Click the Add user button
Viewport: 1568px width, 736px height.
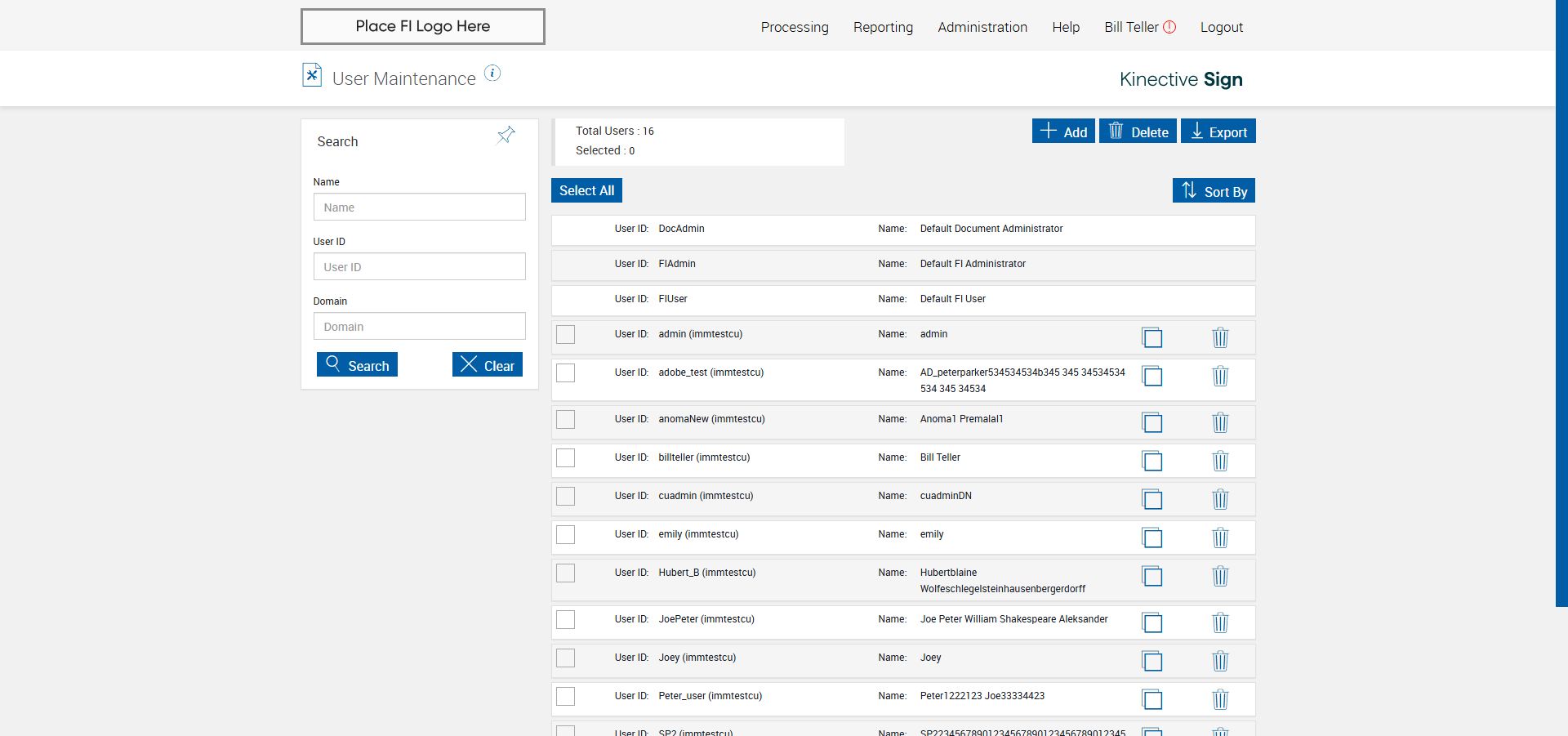(x=1063, y=131)
